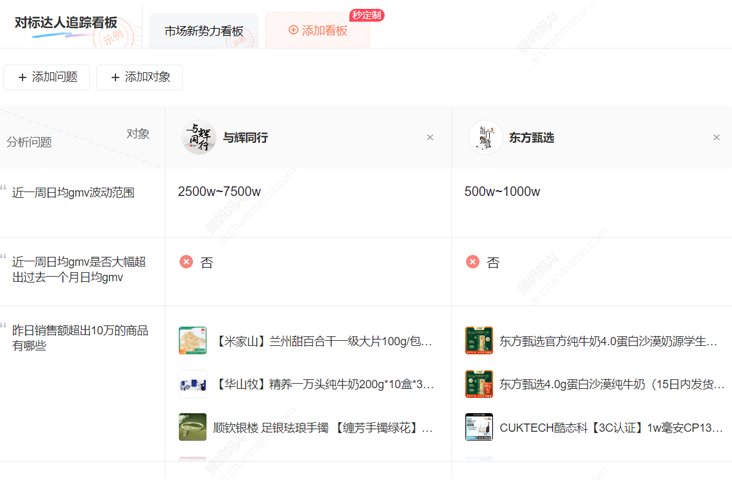Open 与辉同行 avatar image
This screenshot has height=480, width=732.
pos(198,137)
